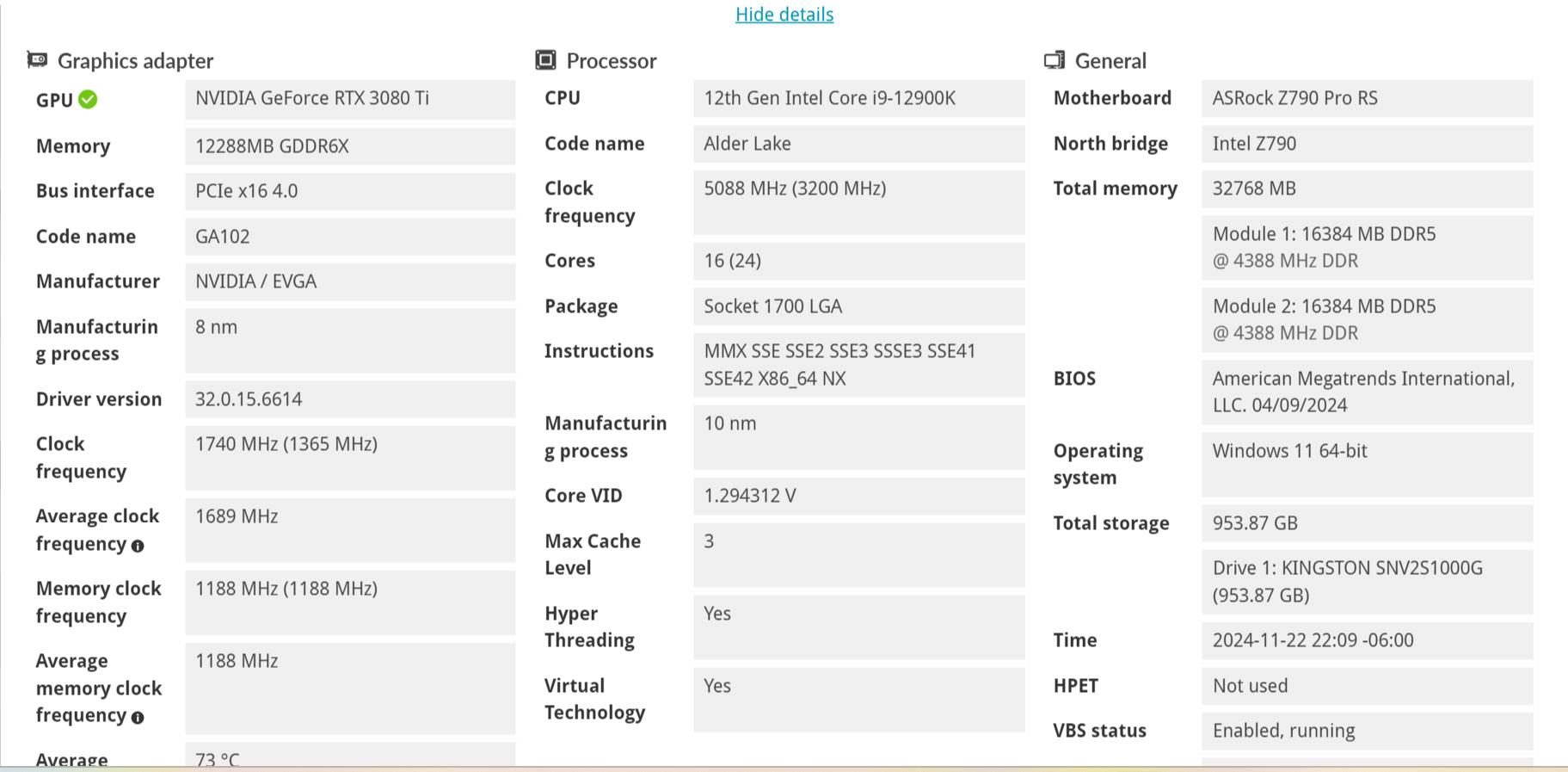The width and height of the screenshot is (1568, 772).
Task: Click the Drive 1: KINGSTON SNV2S1000G entry
Action: pyautogui.click(x=1368, y=582)
